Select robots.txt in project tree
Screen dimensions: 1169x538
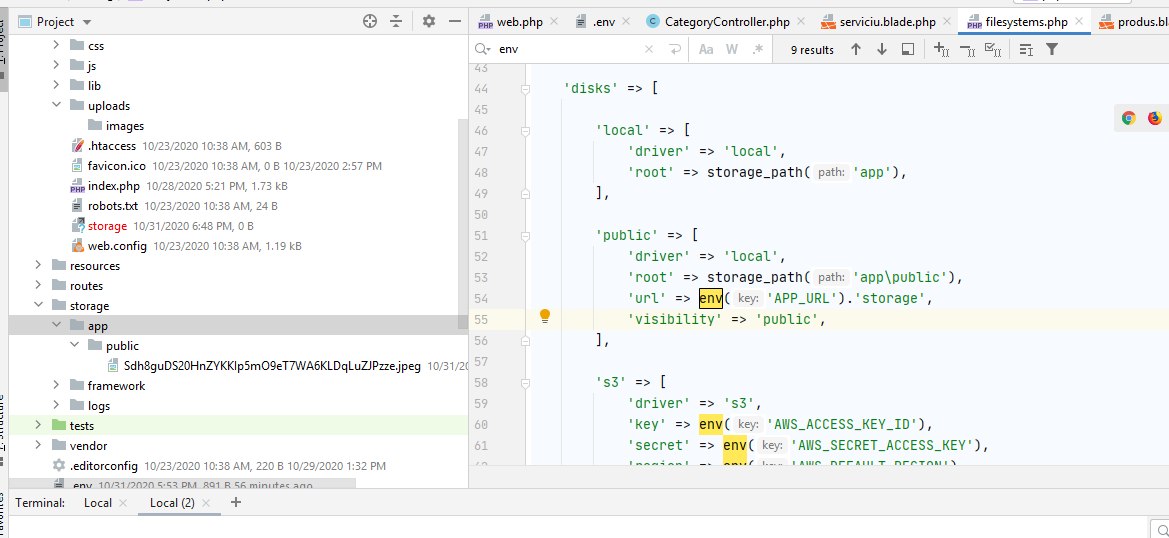(x=113, y=206)
